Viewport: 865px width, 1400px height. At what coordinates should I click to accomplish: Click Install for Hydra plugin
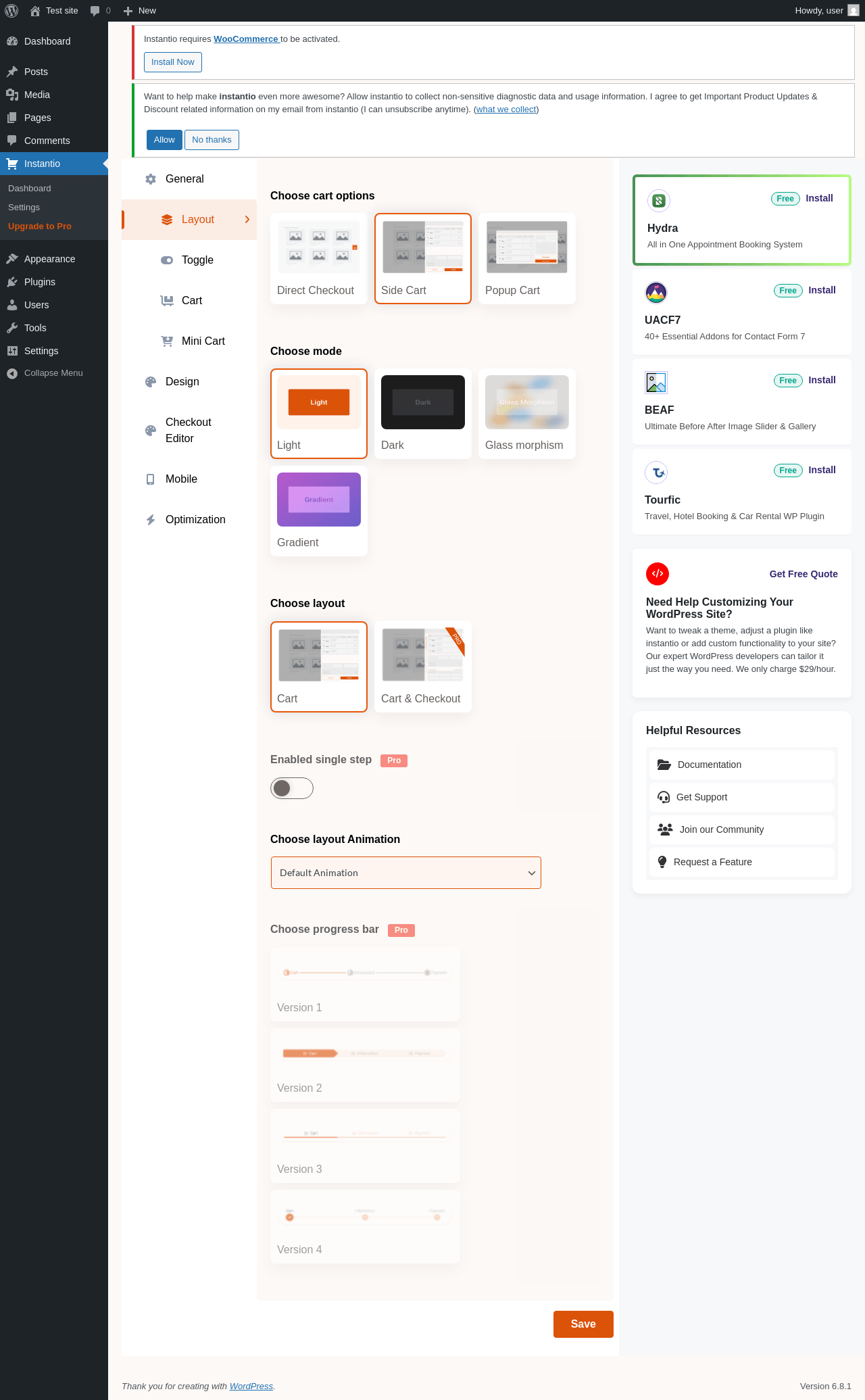click(x=819, y=198)
